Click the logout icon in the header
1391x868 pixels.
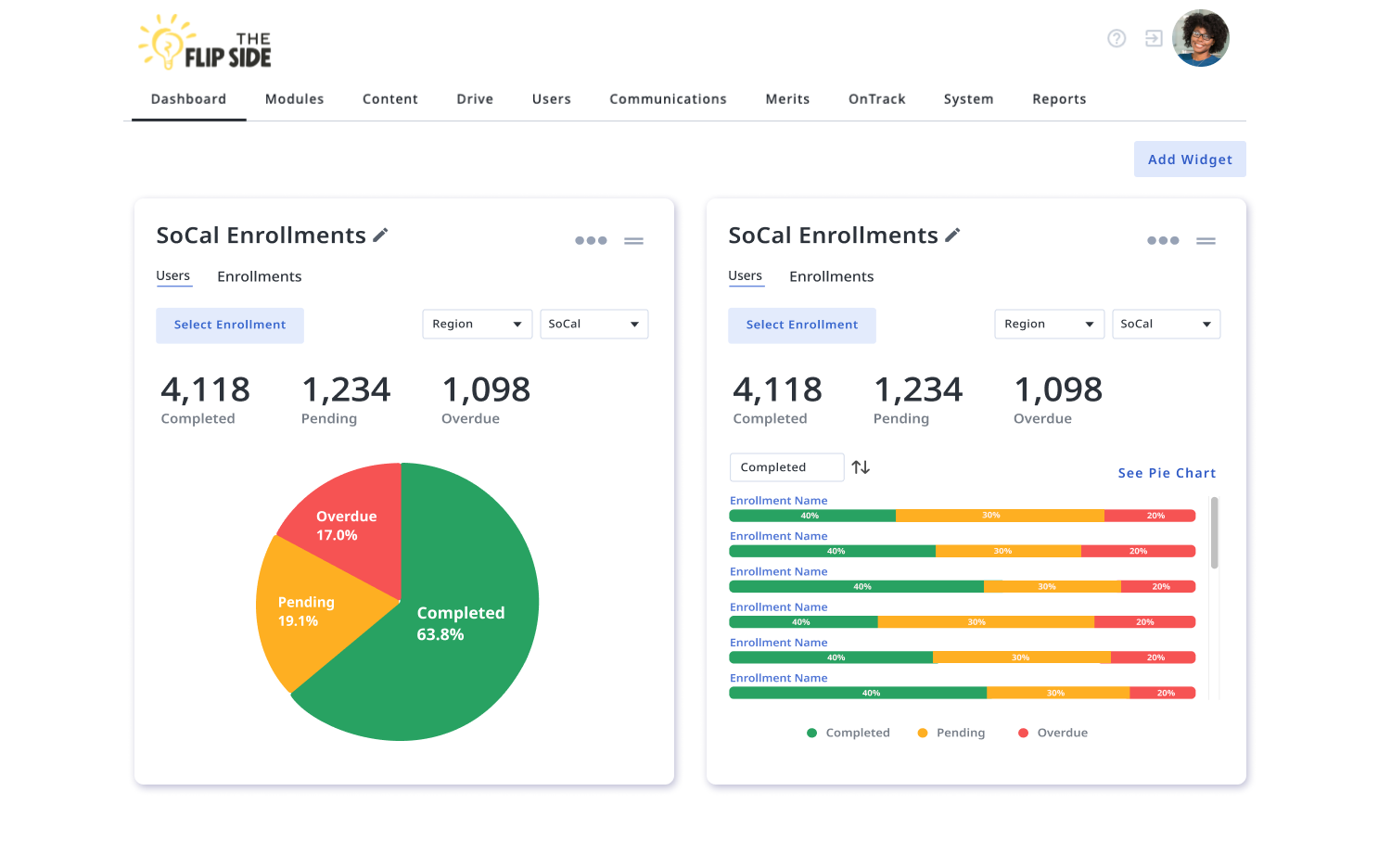point(1153,39)
